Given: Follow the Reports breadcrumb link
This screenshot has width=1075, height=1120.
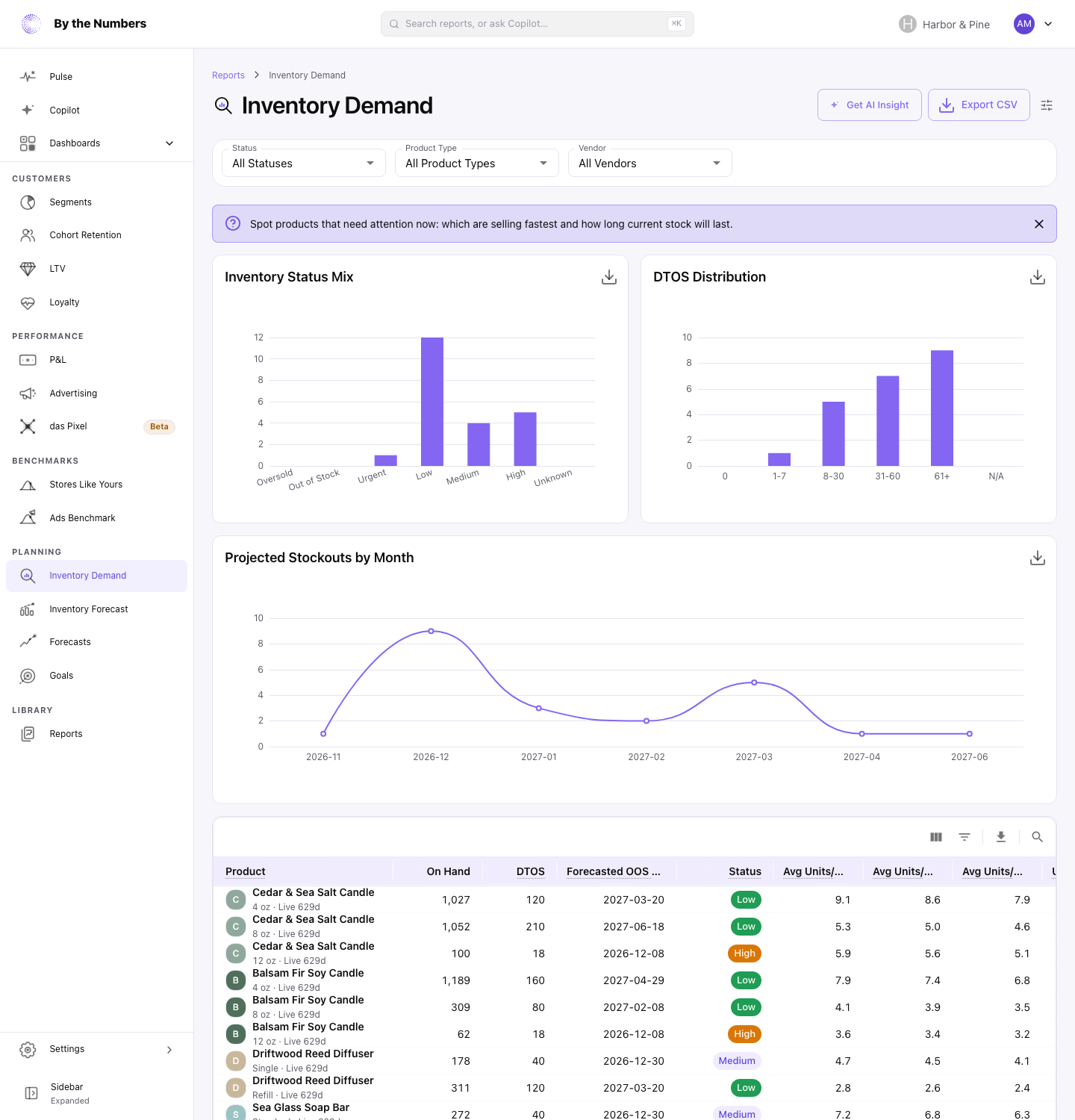Looking at the screenshot, I should coord(228,75).
